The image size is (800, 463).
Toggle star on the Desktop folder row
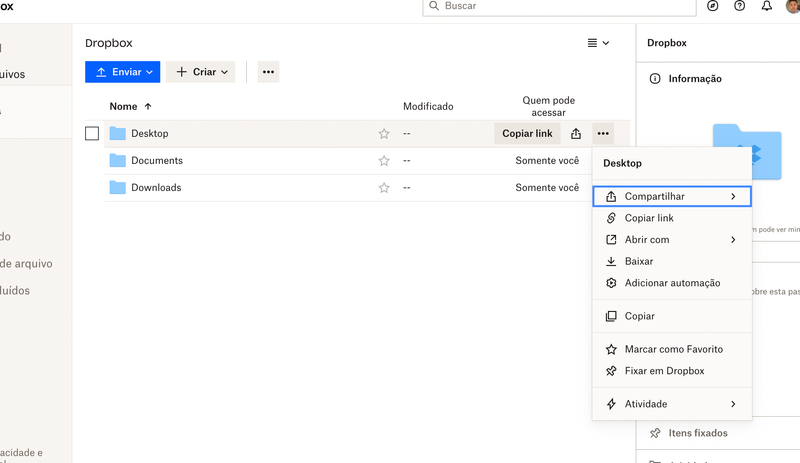pos(384,134)
